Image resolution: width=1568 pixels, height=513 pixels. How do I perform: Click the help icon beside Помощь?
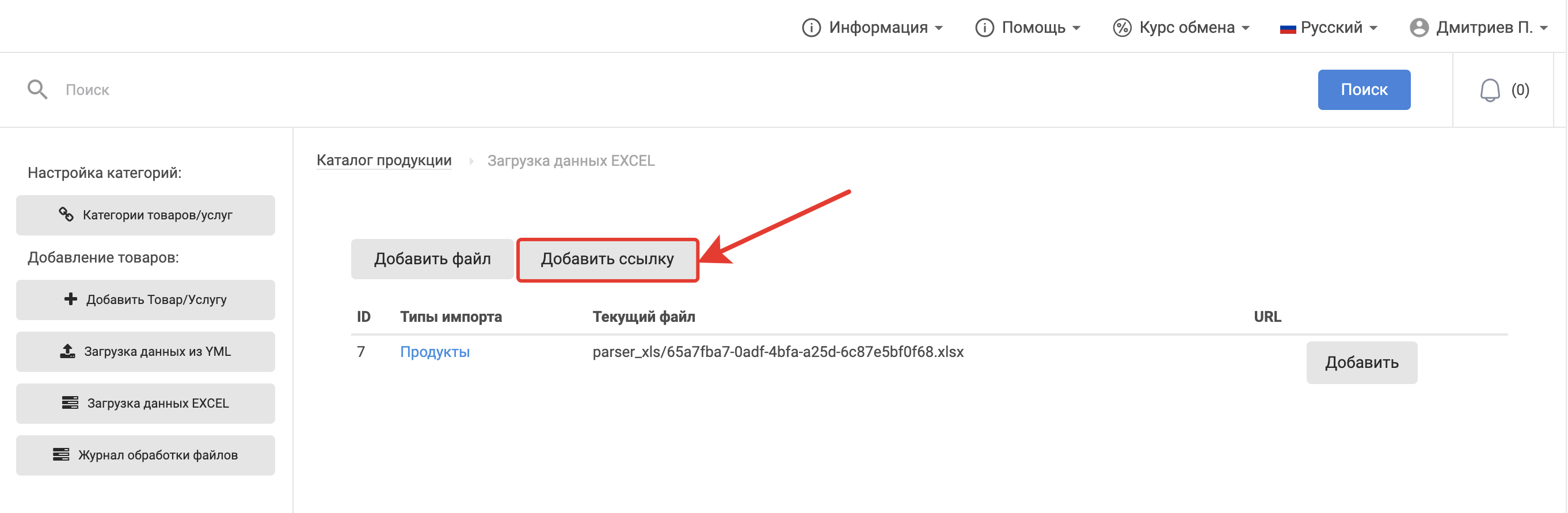click(x=984, y=28)
